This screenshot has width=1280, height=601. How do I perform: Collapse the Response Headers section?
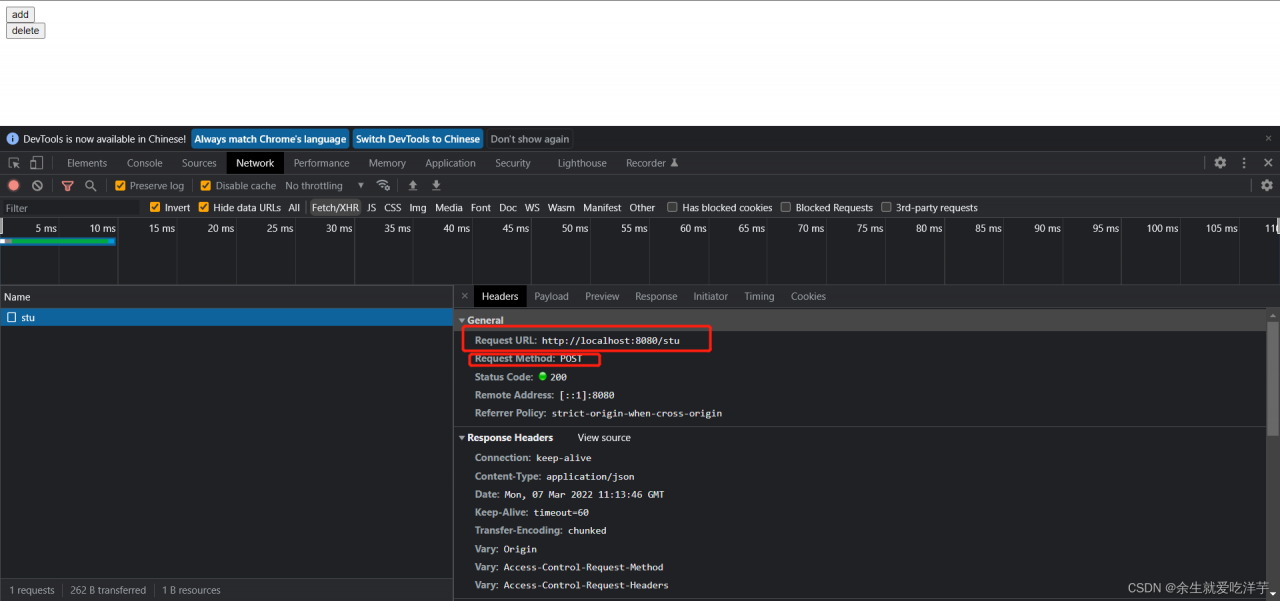pos(462,438)
